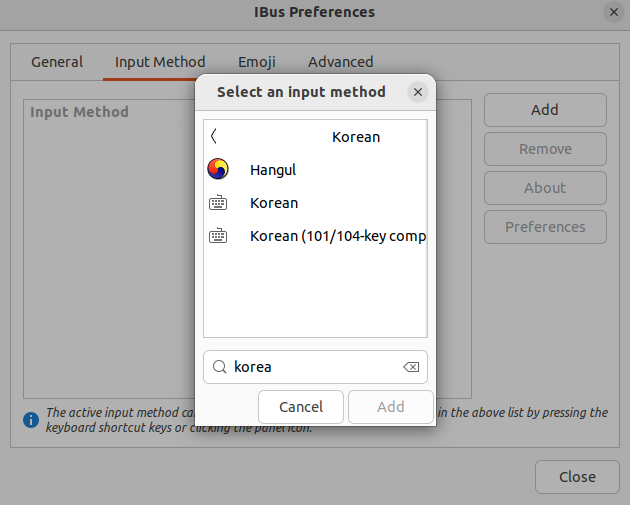Switch to the General tab

pos(57,62)
